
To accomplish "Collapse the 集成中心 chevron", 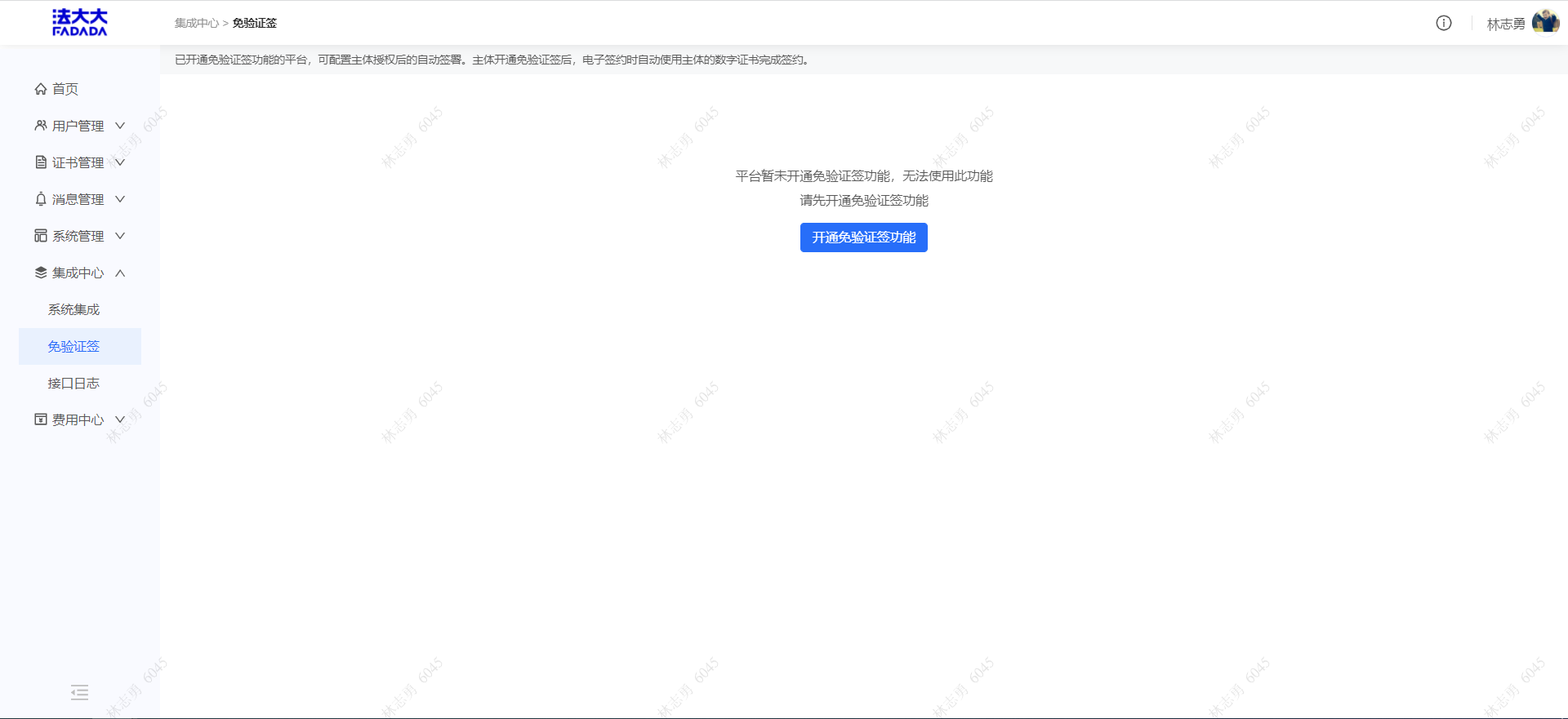I will pyautogui.click(x=120, y=273).
